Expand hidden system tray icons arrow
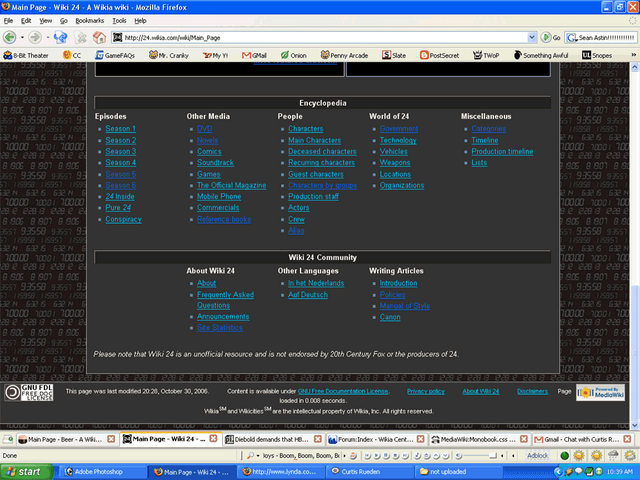This screenshot has width=640, height=480. [x=557, y=472]
